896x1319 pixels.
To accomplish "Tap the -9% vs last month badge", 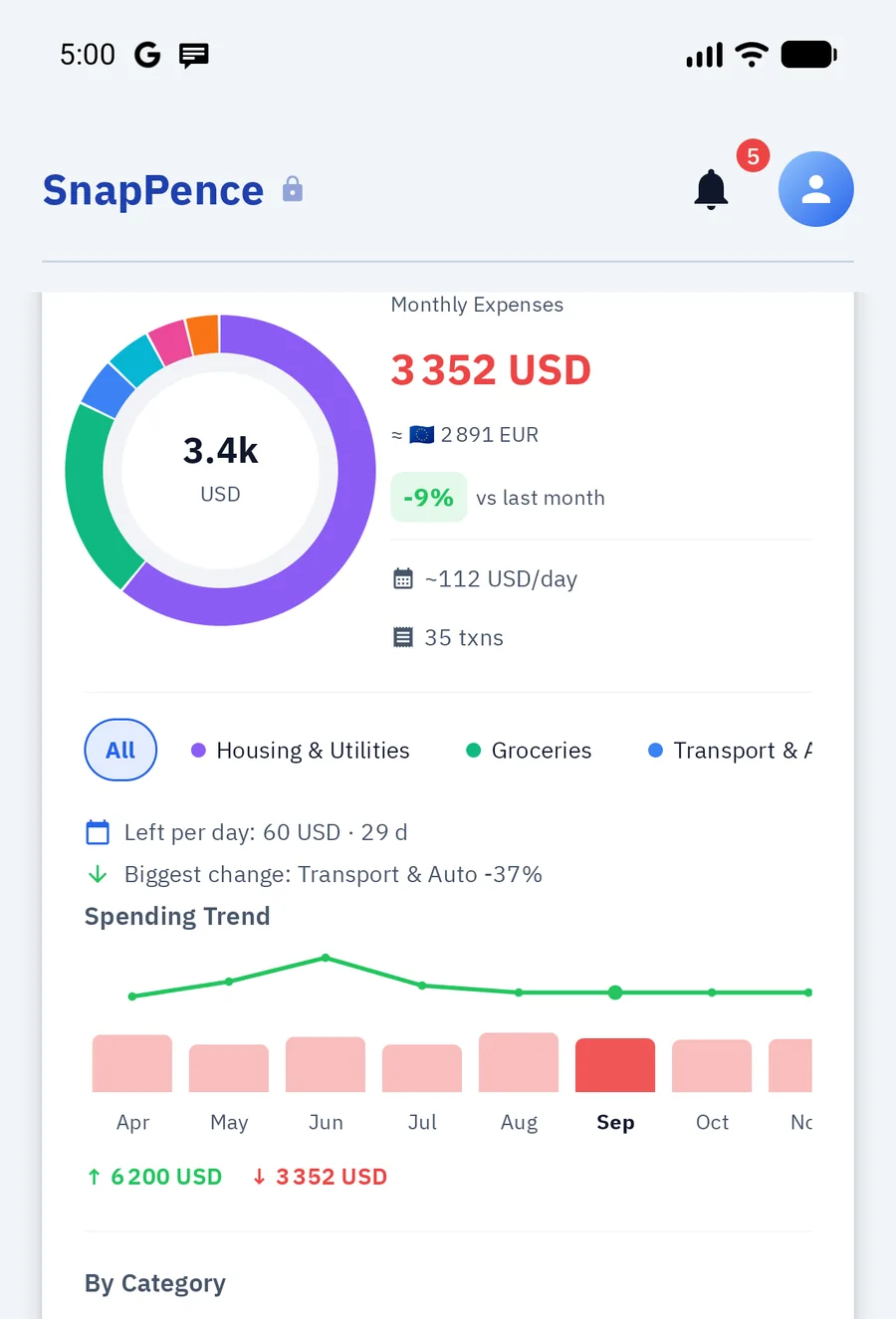I will 429,497.
